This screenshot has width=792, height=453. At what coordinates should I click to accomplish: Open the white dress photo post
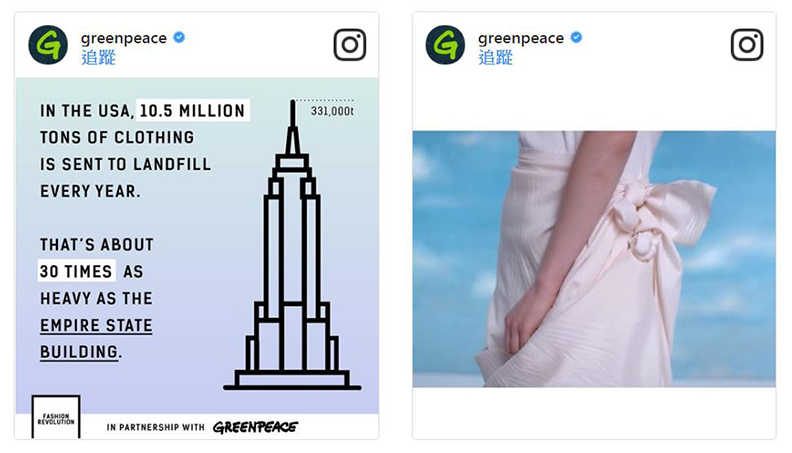[x=594, y=259]
